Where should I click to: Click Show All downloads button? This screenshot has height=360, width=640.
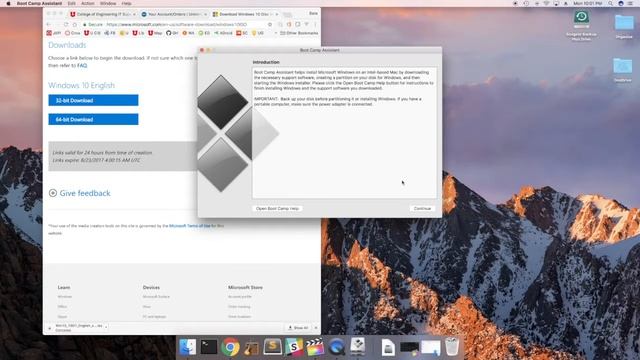[x=298, y=328]
